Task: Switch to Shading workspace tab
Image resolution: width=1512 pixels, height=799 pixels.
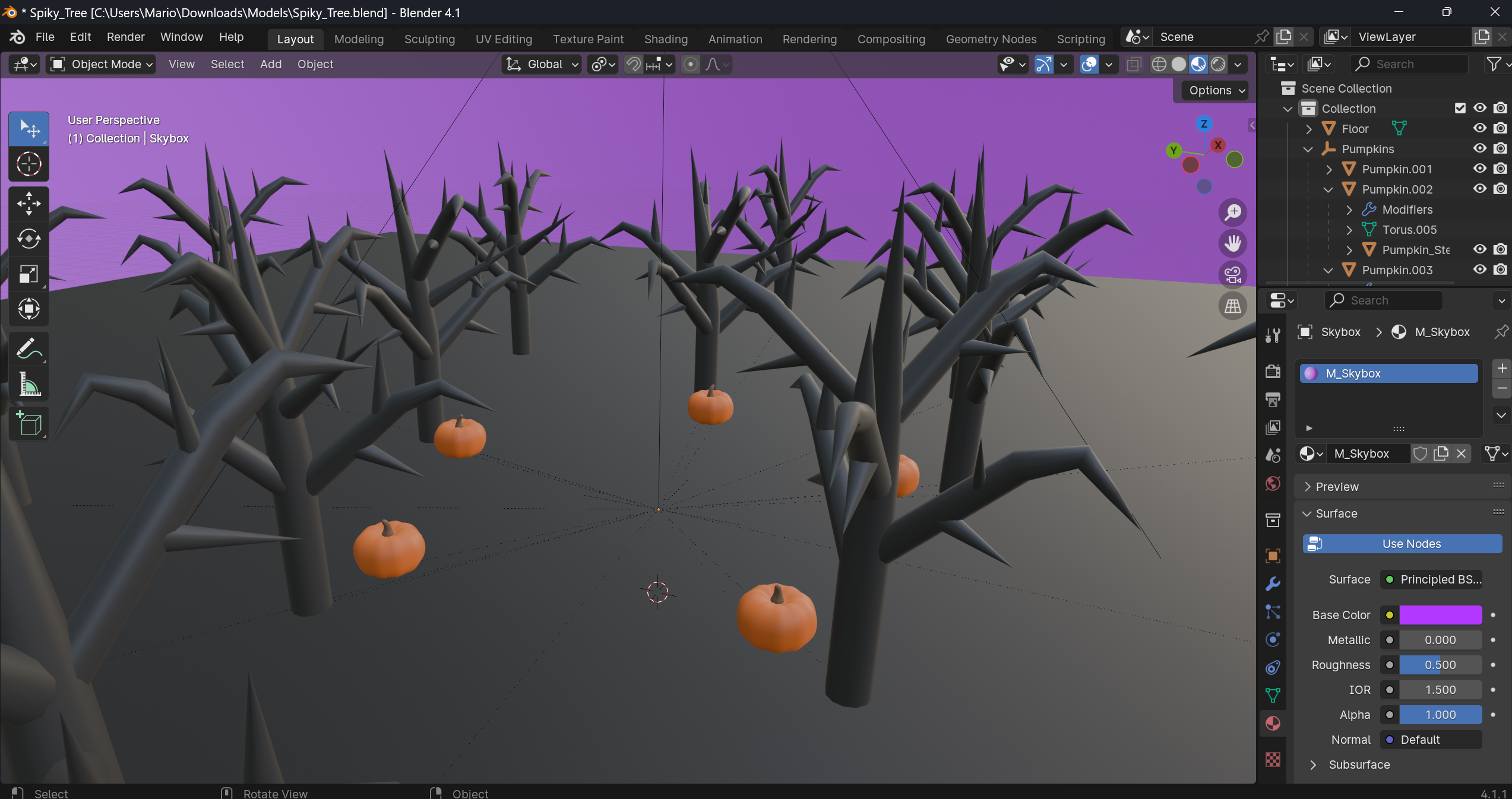Action: pos(666,39)
